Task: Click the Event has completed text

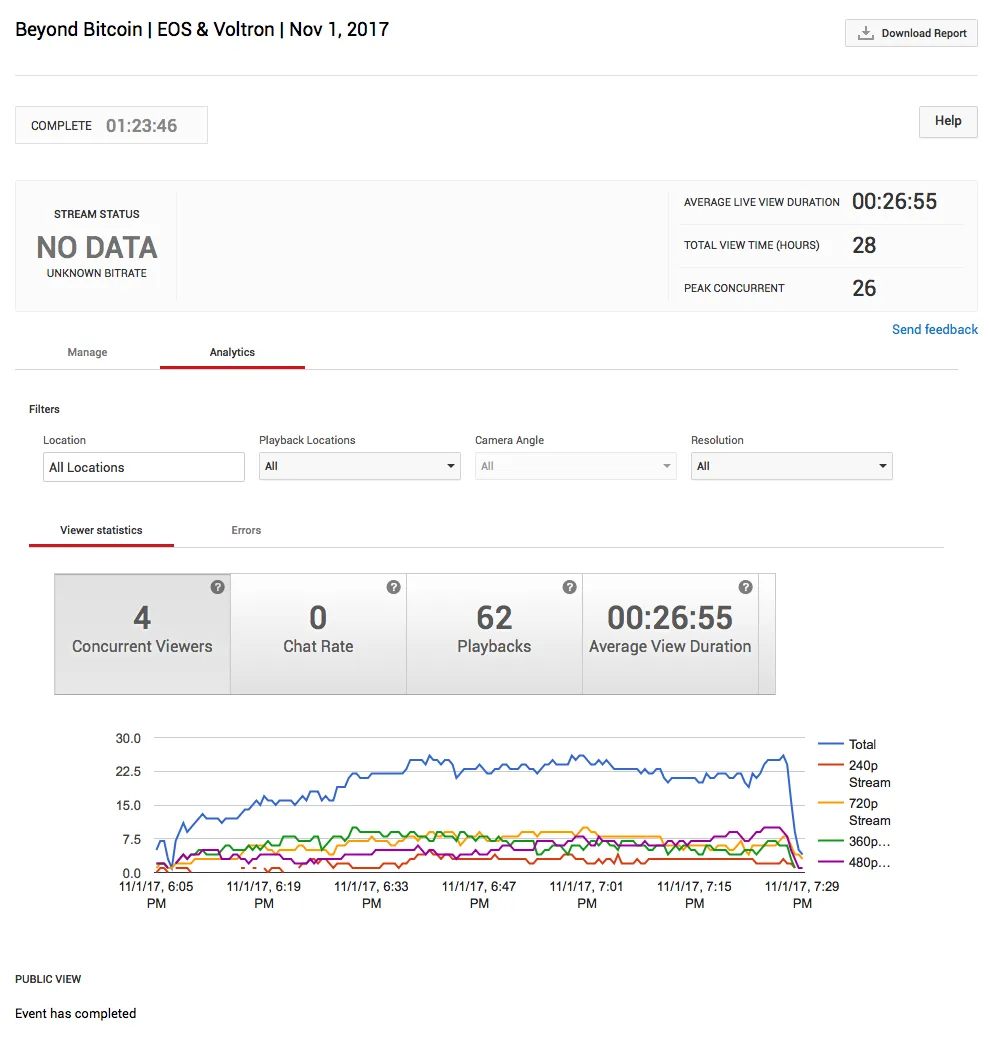Action: (x=75, y=1014)
